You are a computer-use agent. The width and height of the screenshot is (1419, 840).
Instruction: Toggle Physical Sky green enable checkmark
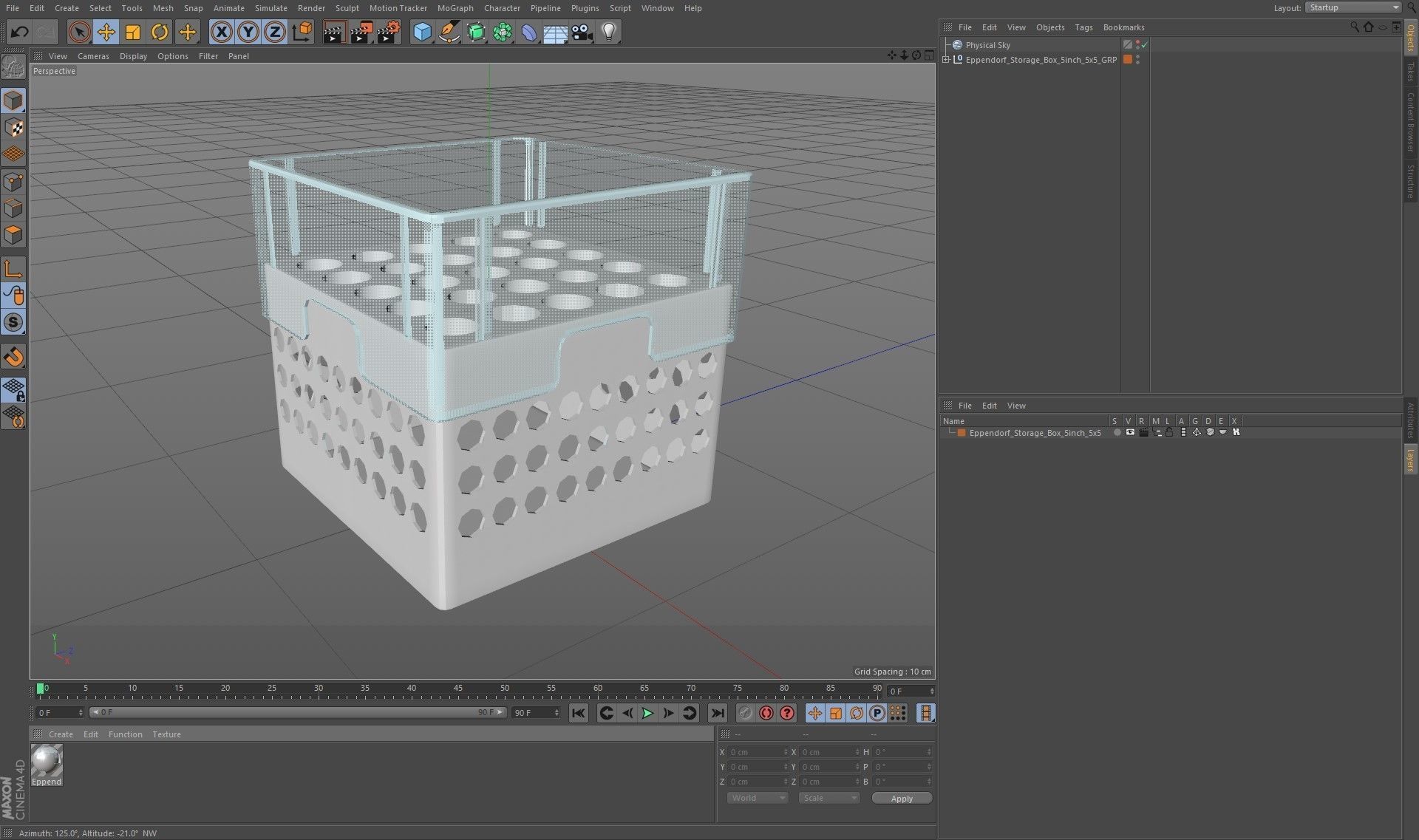click(1145, 45)
